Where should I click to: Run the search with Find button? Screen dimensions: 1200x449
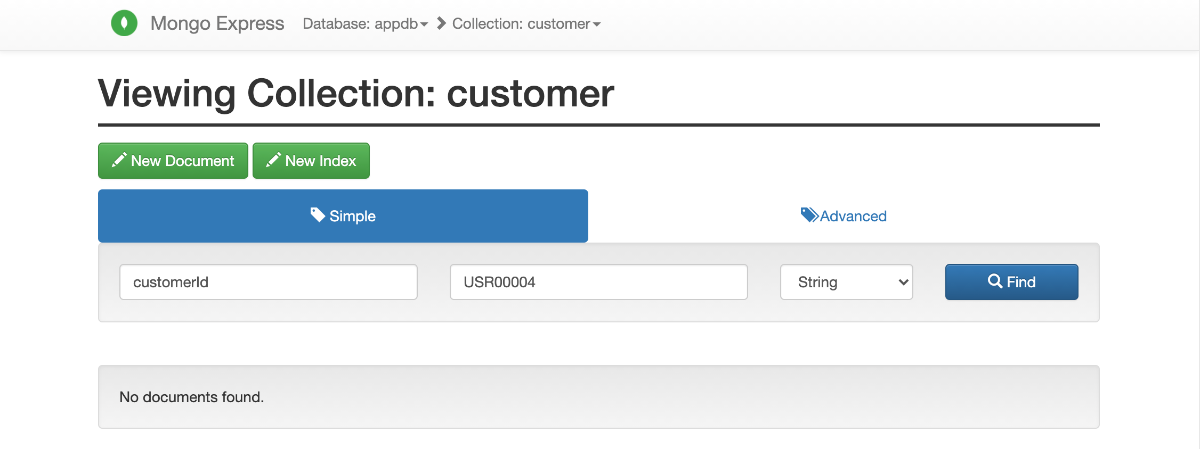tap(1011, 282)
